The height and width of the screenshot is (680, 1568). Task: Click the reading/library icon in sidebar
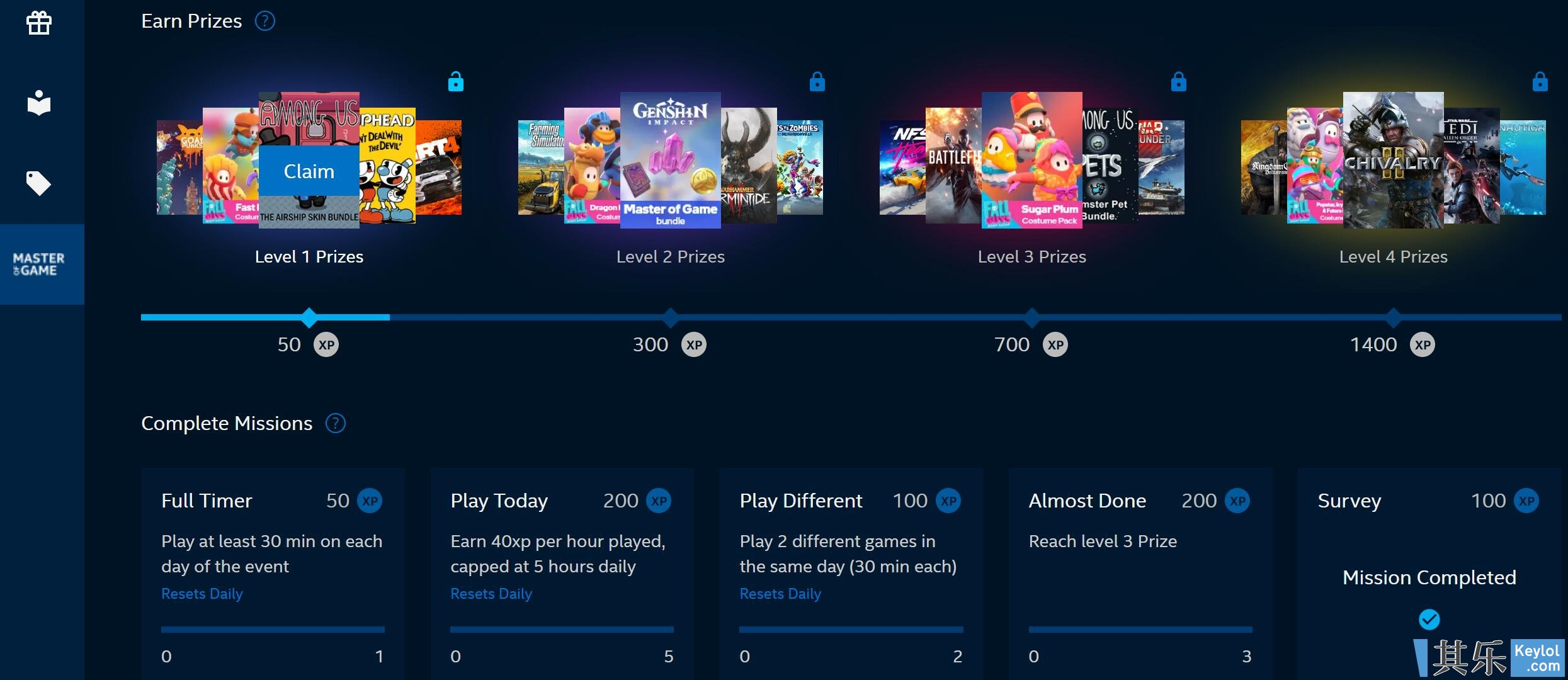(x=38, y=102)
